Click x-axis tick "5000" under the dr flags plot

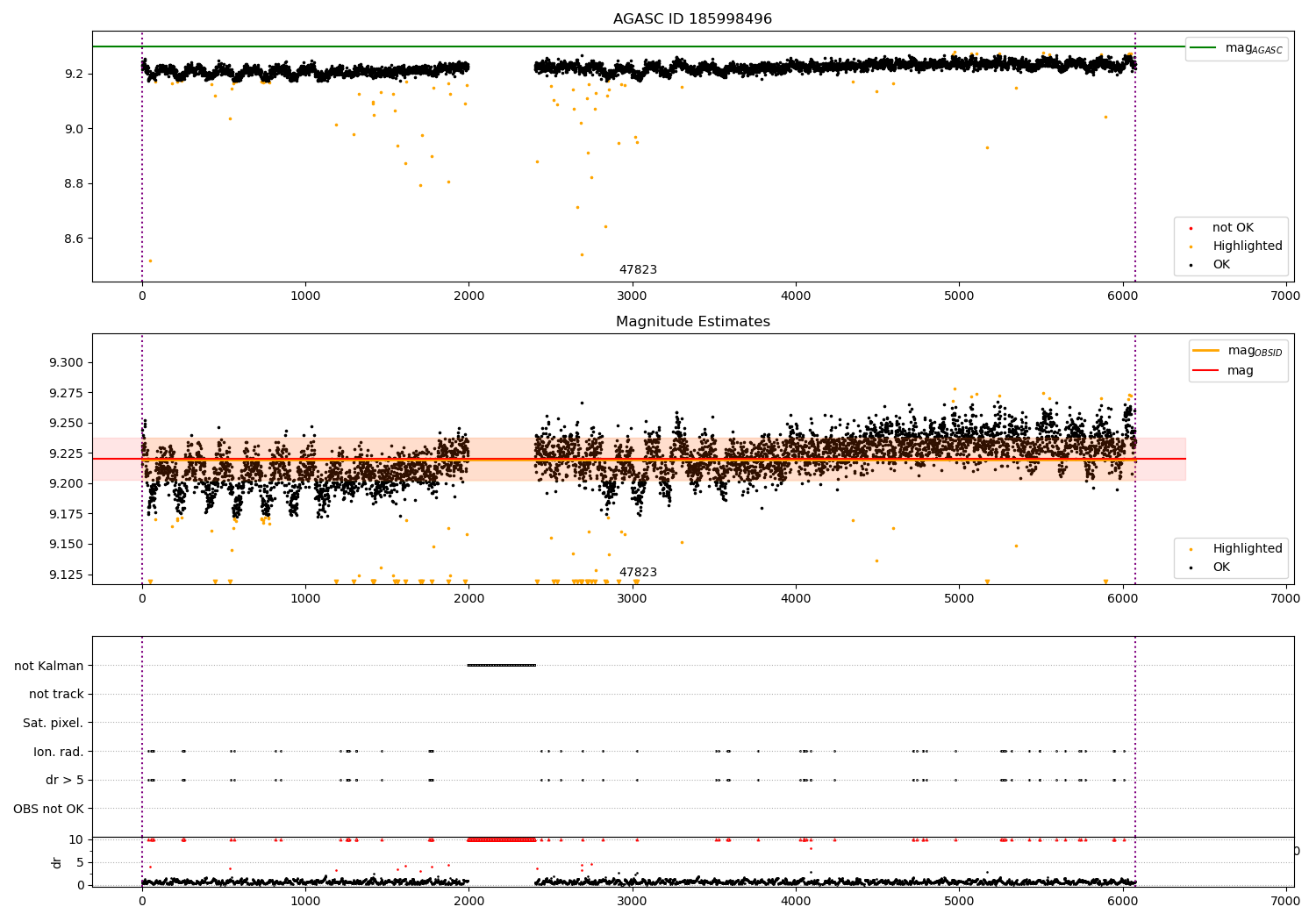[959, 901]
